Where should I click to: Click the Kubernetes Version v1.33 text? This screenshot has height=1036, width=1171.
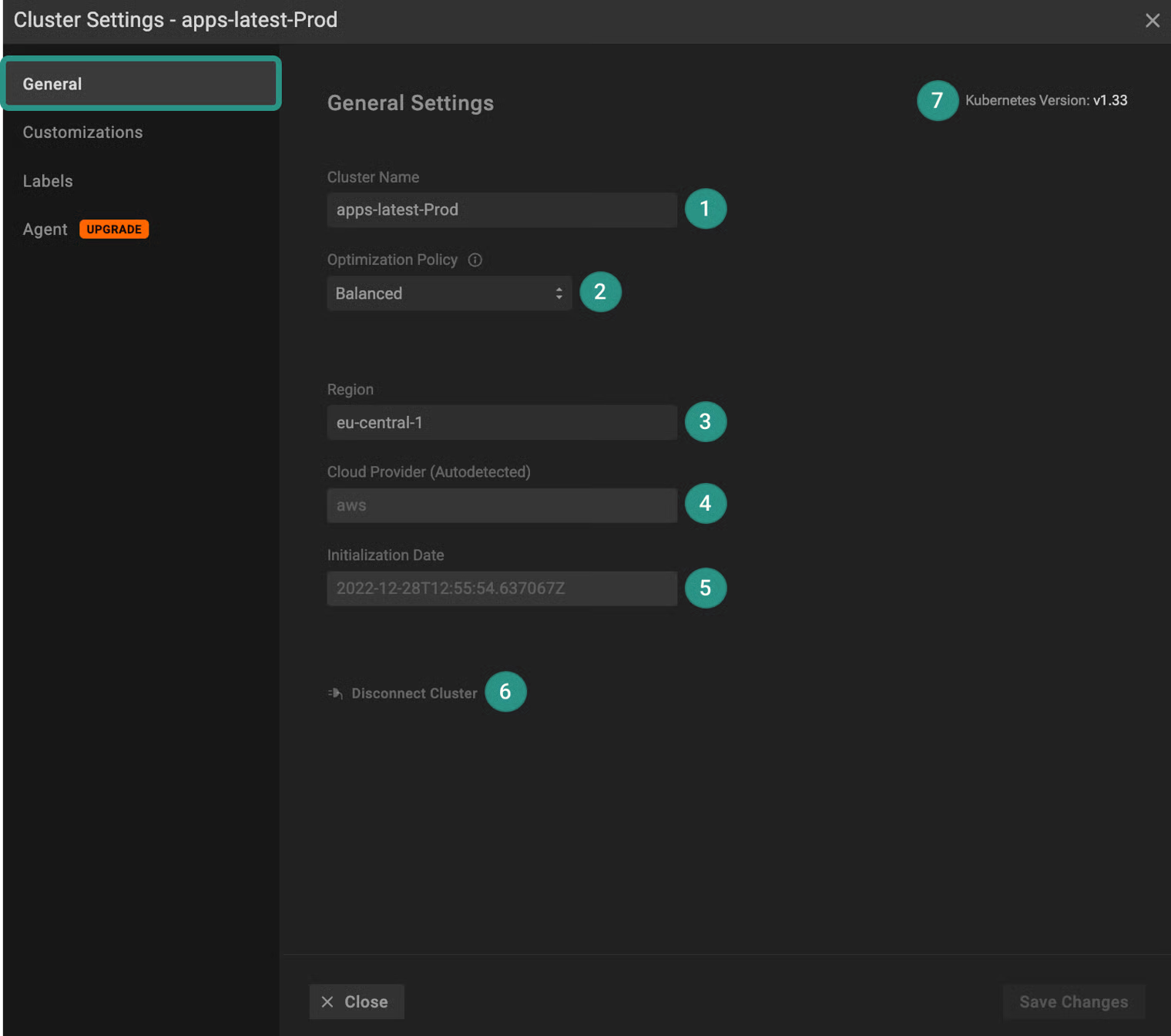click(x=1046, y=100)
